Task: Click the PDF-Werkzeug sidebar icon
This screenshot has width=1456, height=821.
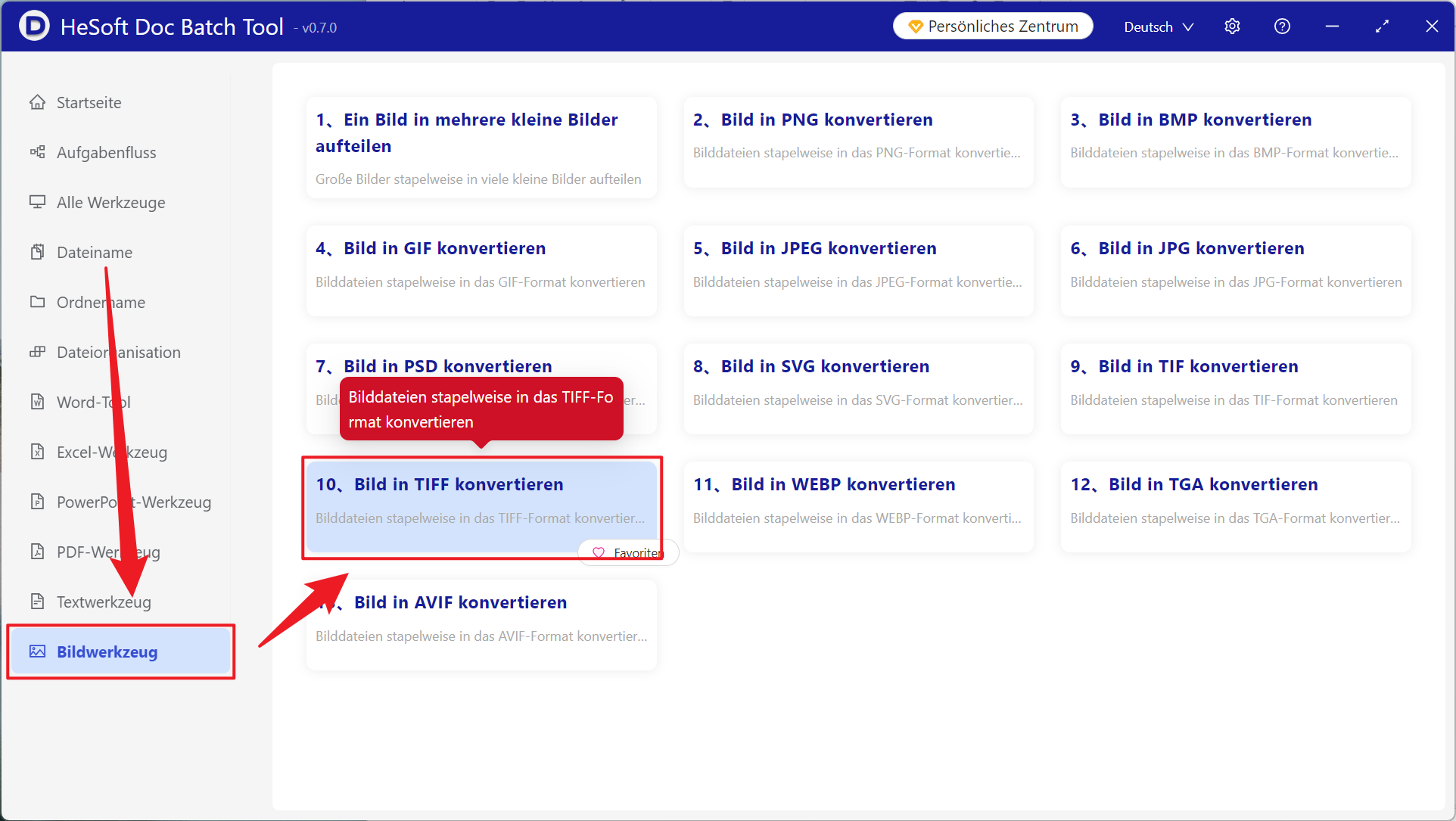Action: tap(37, 552)
